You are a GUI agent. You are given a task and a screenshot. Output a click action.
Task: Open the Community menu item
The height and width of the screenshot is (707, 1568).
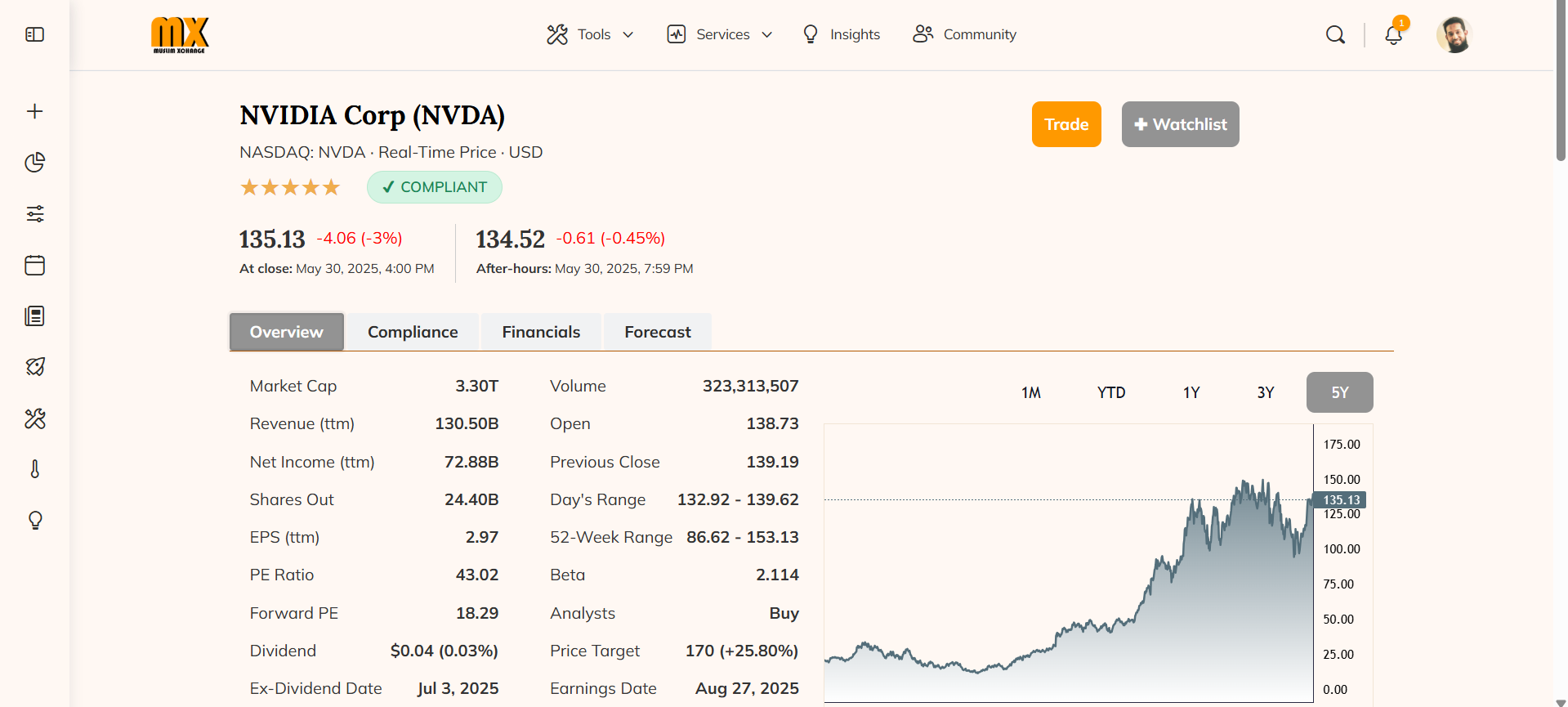(965, 34)
